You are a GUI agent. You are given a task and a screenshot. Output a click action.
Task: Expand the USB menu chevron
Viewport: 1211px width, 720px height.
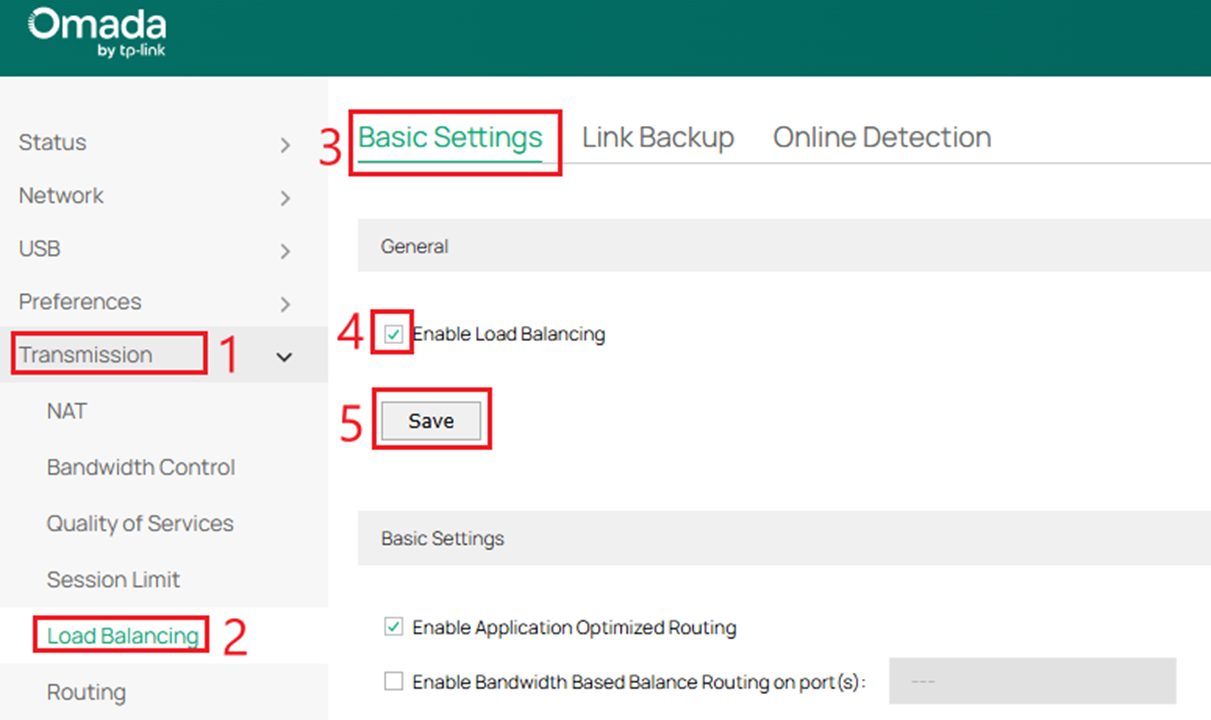[285, 251]
